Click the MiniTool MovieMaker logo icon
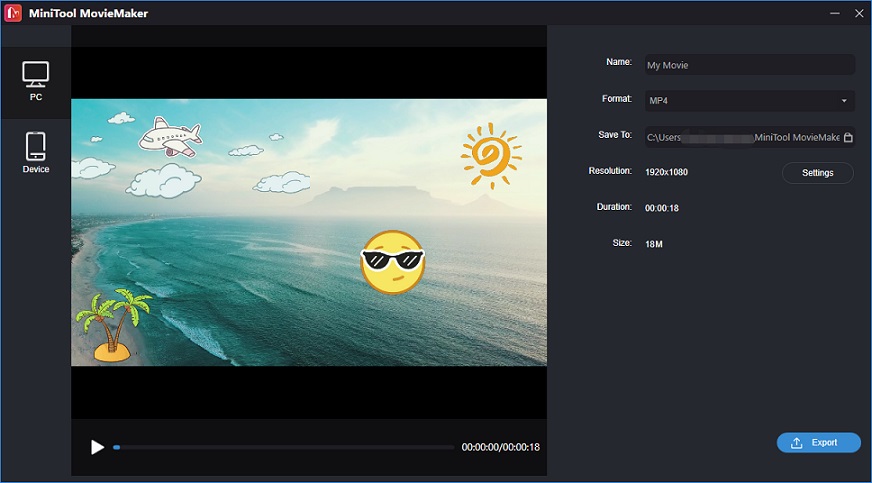The image size is (872, 483). click(x=13, y=13)
